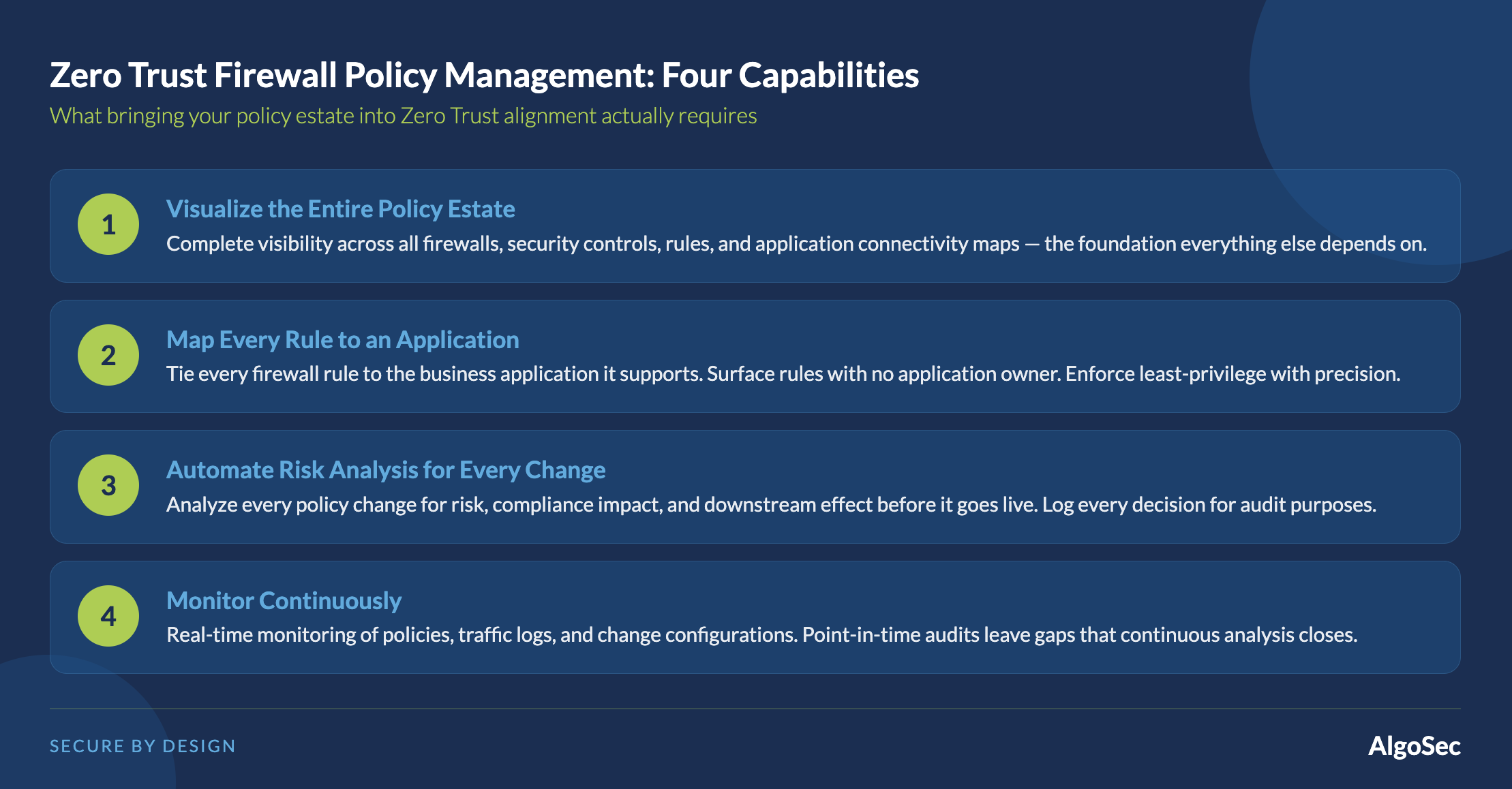
Task: Click the green subtitle about Zero Trust alignment
Action: coord(403,116)
